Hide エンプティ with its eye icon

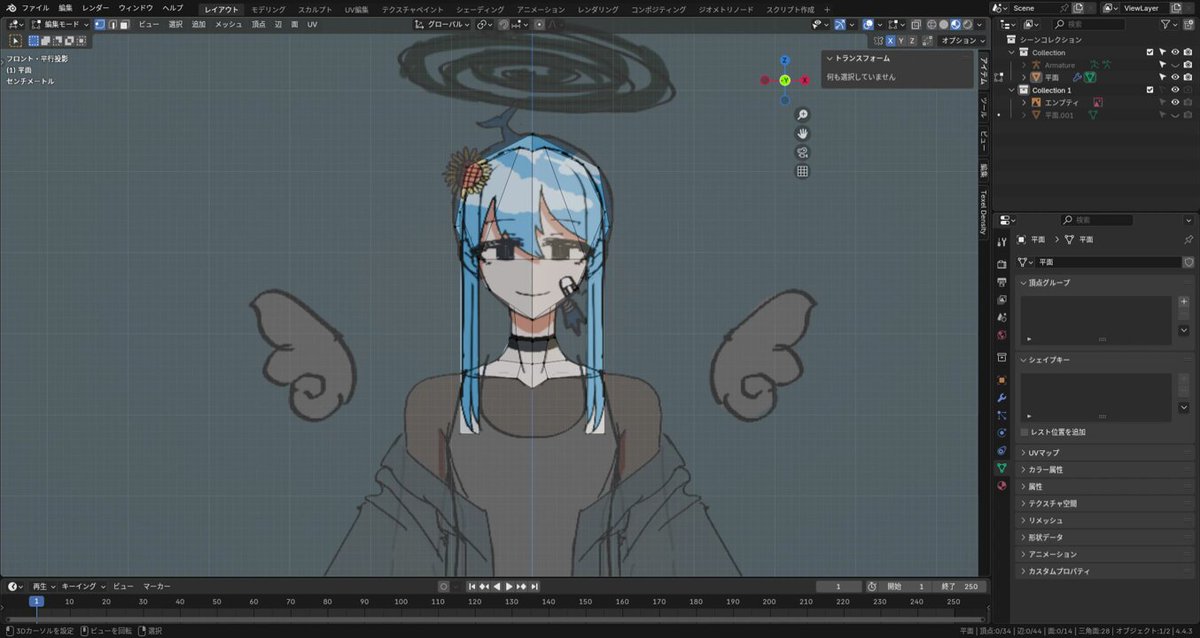point(1175,102)
